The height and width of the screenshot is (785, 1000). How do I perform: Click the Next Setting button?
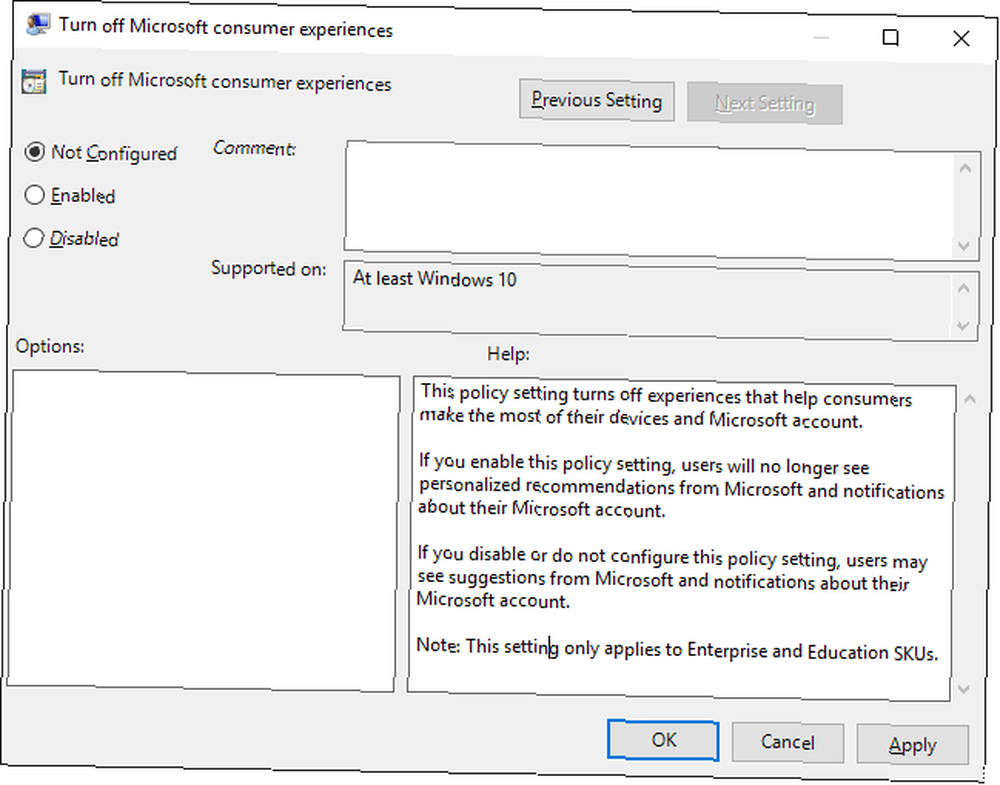(765, 103)
